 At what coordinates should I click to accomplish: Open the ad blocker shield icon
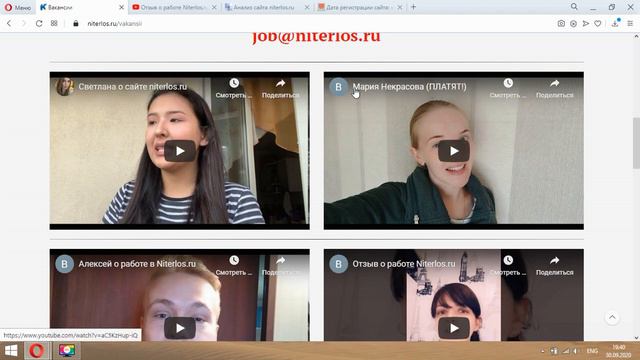point(573,24)
